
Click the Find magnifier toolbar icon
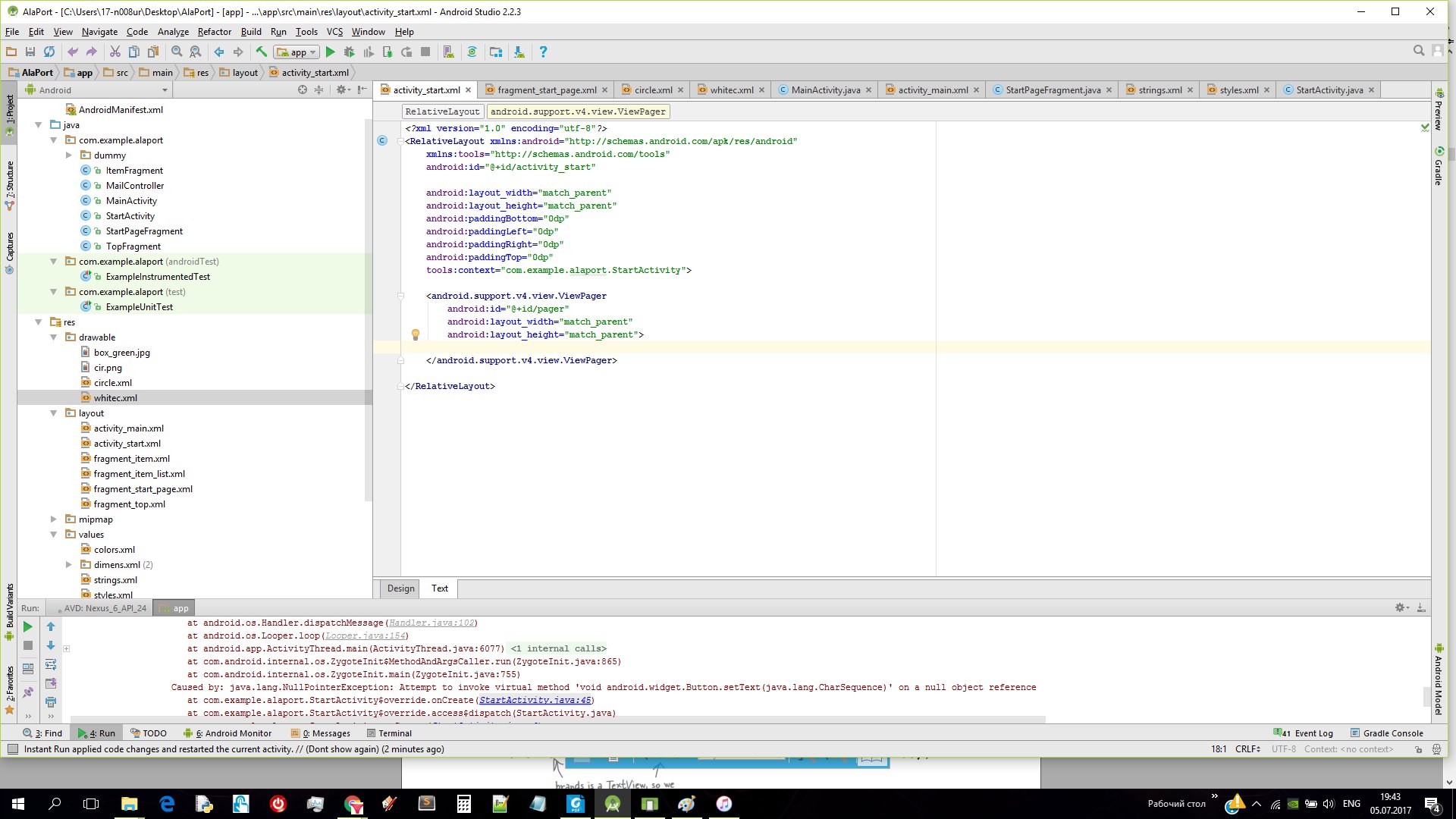click(177, 52)
